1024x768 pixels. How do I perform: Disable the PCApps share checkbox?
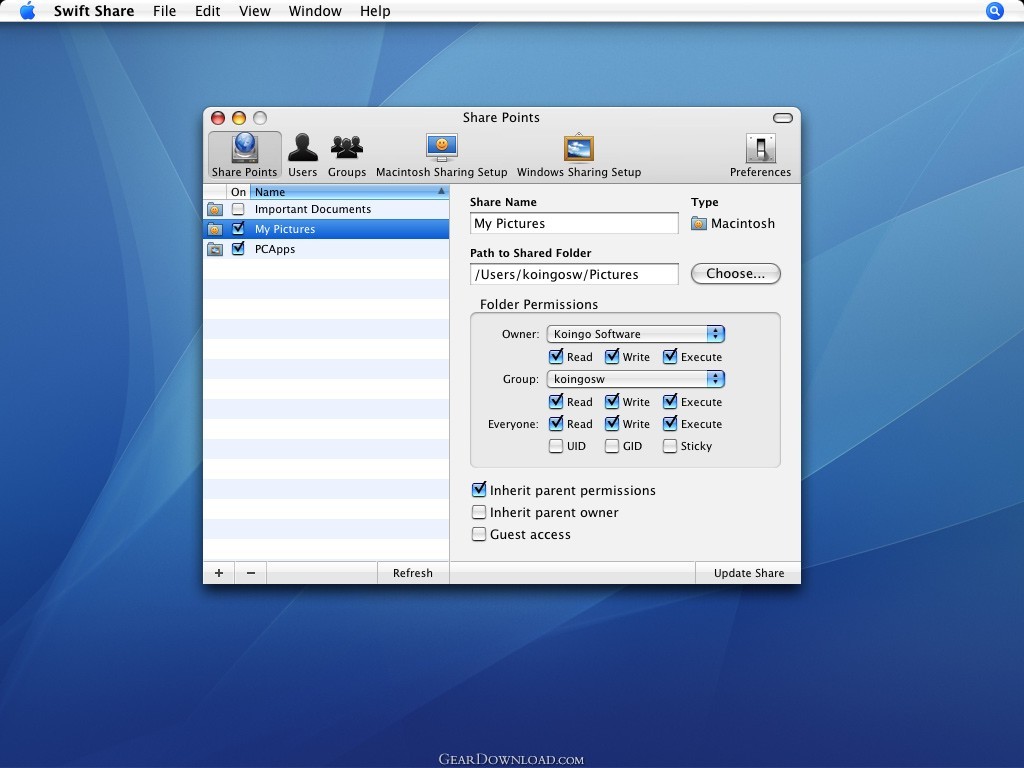pyautogui.click(x=238, y=249)
